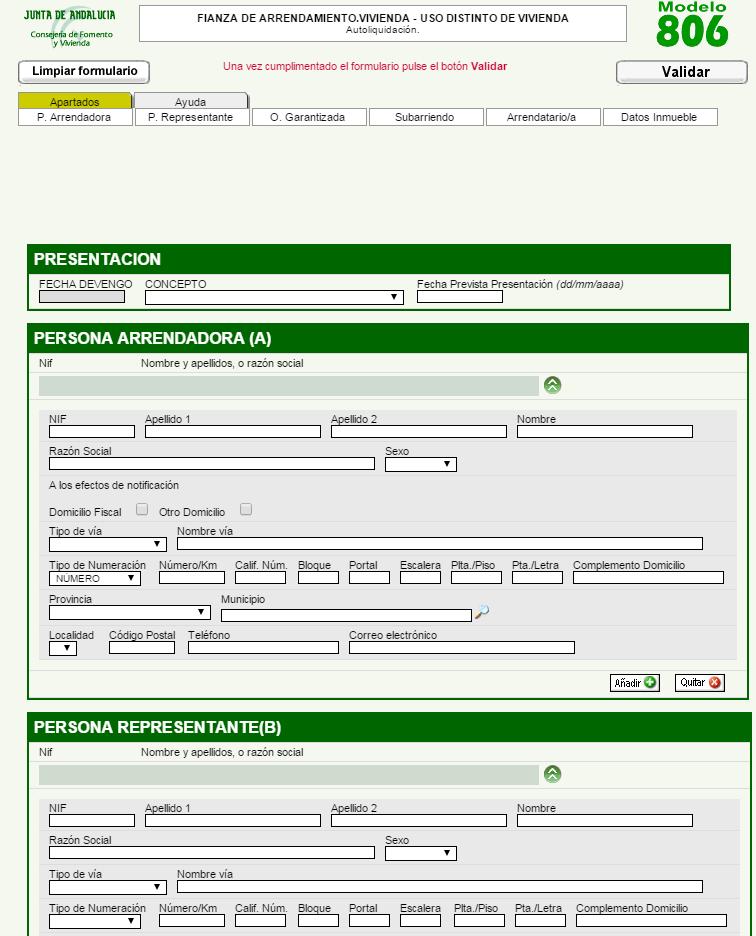The height and width of the screenshot is (936, 756).
Task: Click Apellido 1 field in Persona Arrendadora
Action: coord(233,432)
